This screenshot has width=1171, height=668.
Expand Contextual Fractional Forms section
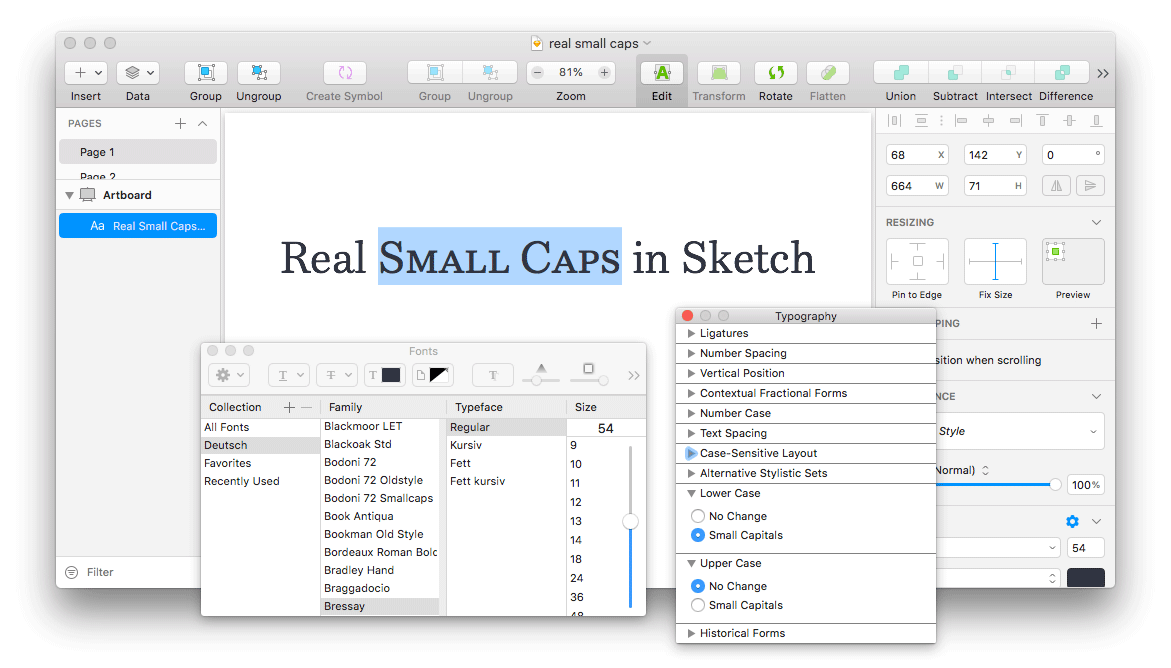[691, 393]
